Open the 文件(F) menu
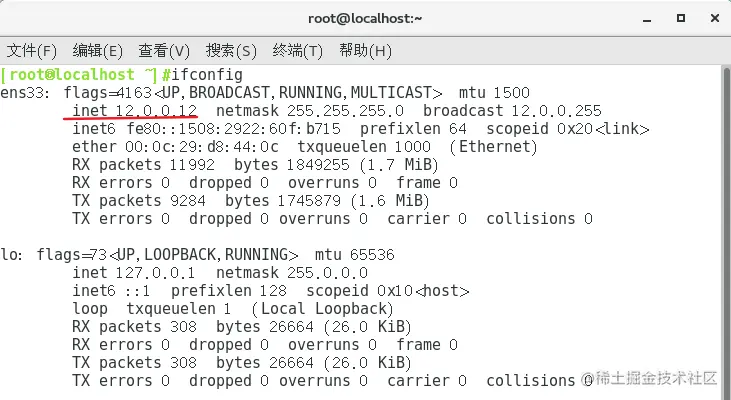The image size is (731, 400). click(32, 50)
